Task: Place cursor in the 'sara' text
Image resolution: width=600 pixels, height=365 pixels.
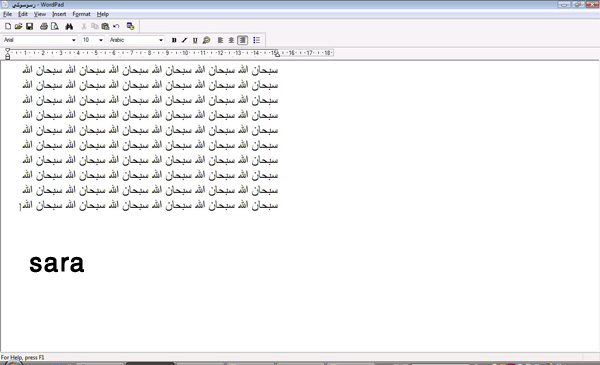Action: (x=57, y=263)
